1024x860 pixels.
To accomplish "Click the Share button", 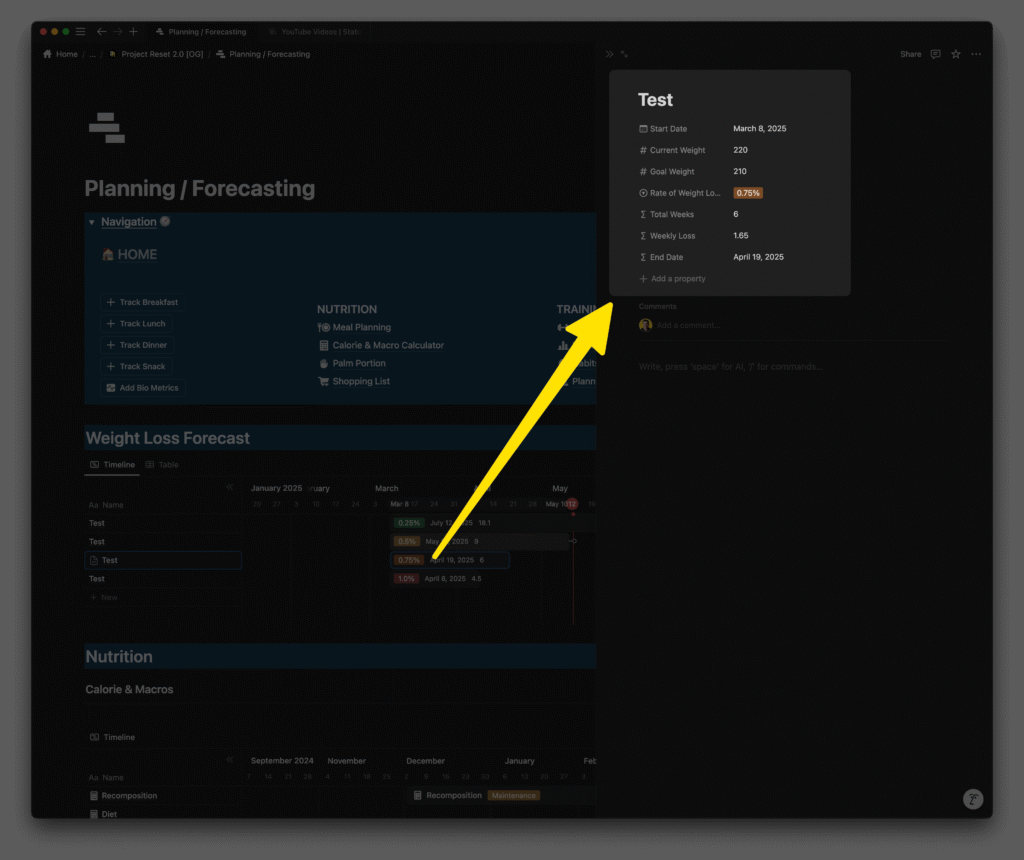I will (x=910, y=54).
